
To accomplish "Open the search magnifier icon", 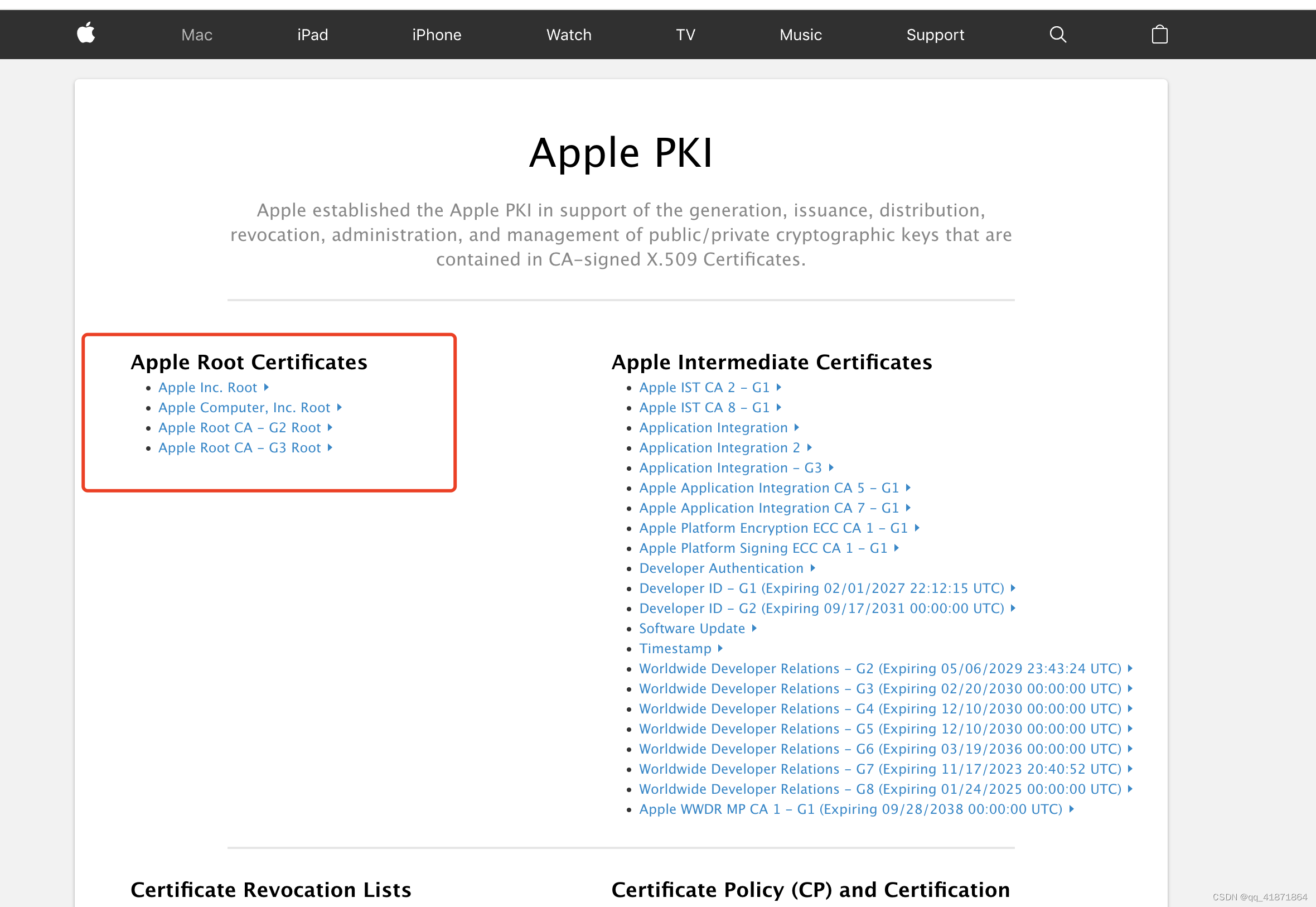I will 1058,35.
